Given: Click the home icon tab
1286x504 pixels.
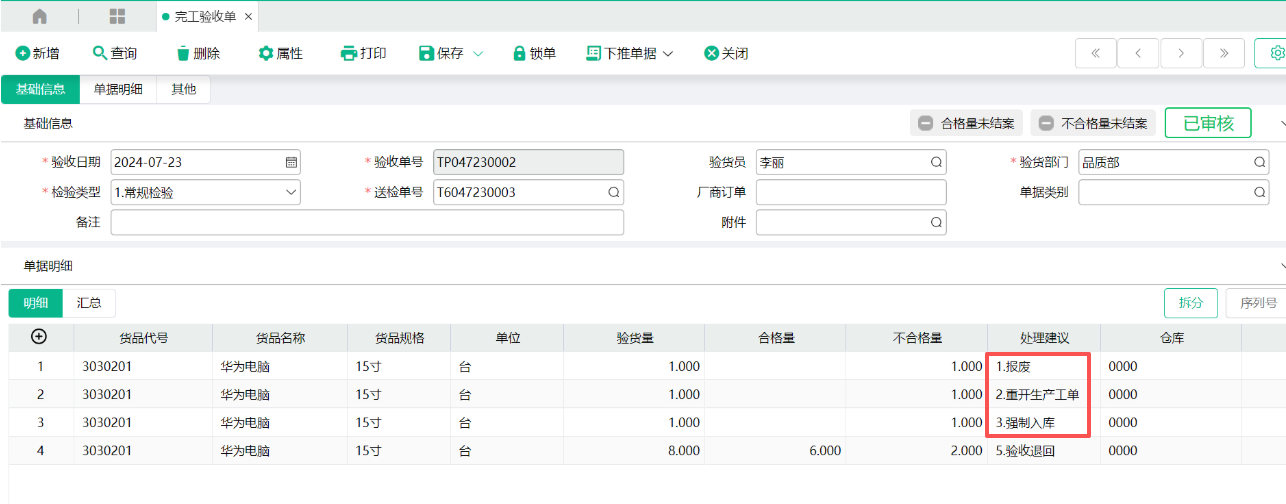Looking at the screenshot, I should click(40, 17).
